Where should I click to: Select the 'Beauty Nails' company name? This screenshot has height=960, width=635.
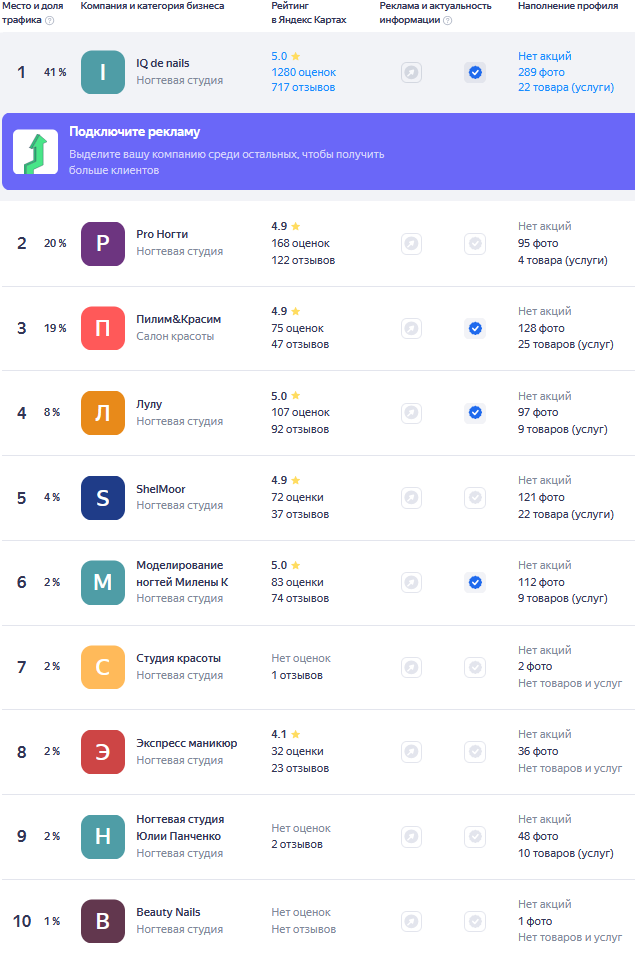click(168, 912)
